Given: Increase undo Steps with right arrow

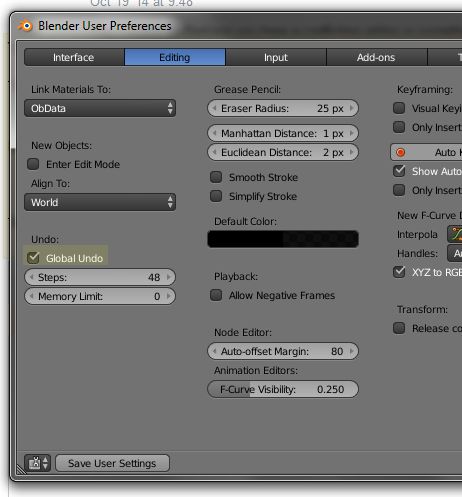Looking at the screenshot, I should click(168, 277).
